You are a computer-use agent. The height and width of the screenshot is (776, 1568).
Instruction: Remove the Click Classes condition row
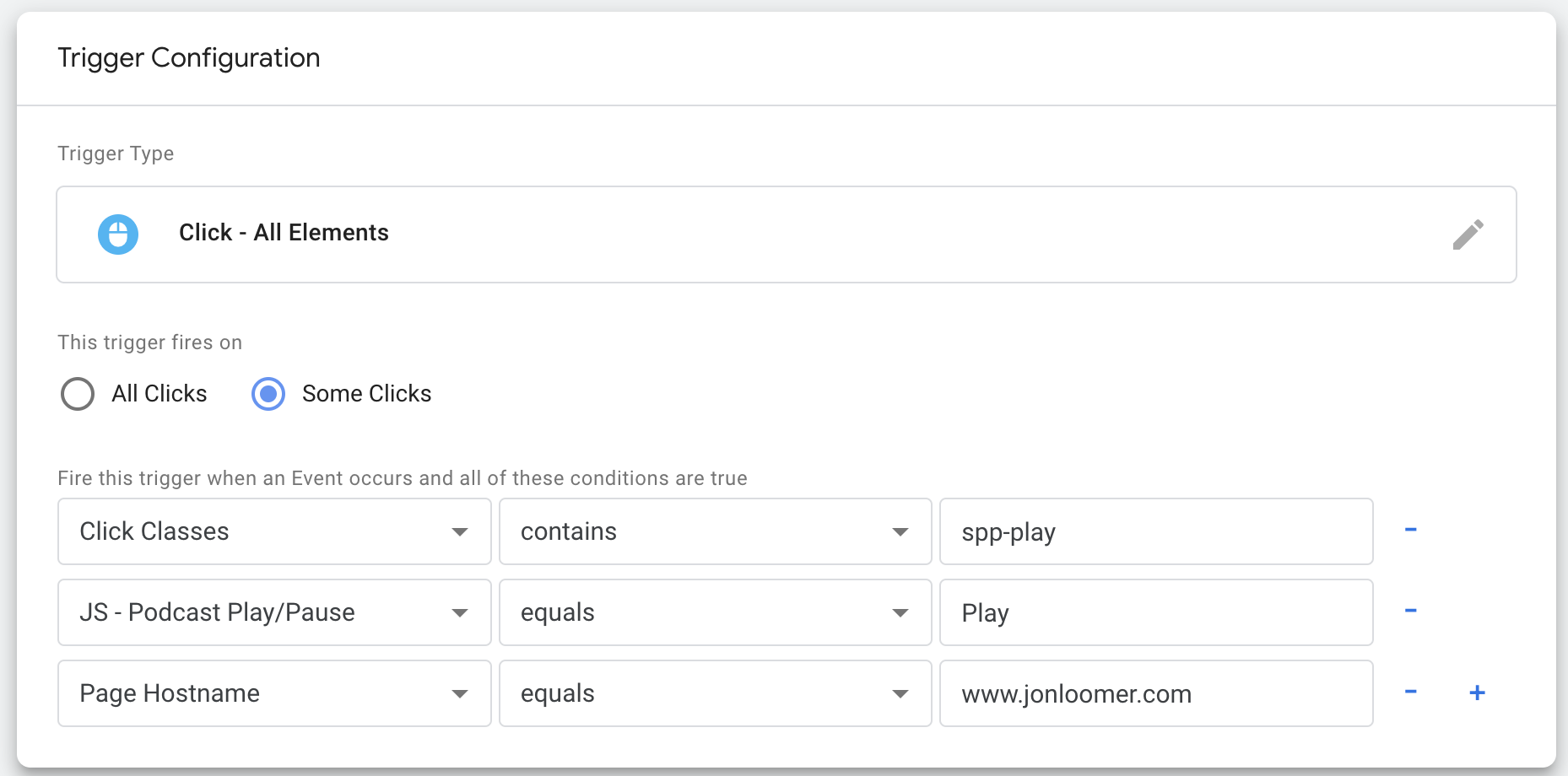pyautogui.click(x=1410, y=530)
